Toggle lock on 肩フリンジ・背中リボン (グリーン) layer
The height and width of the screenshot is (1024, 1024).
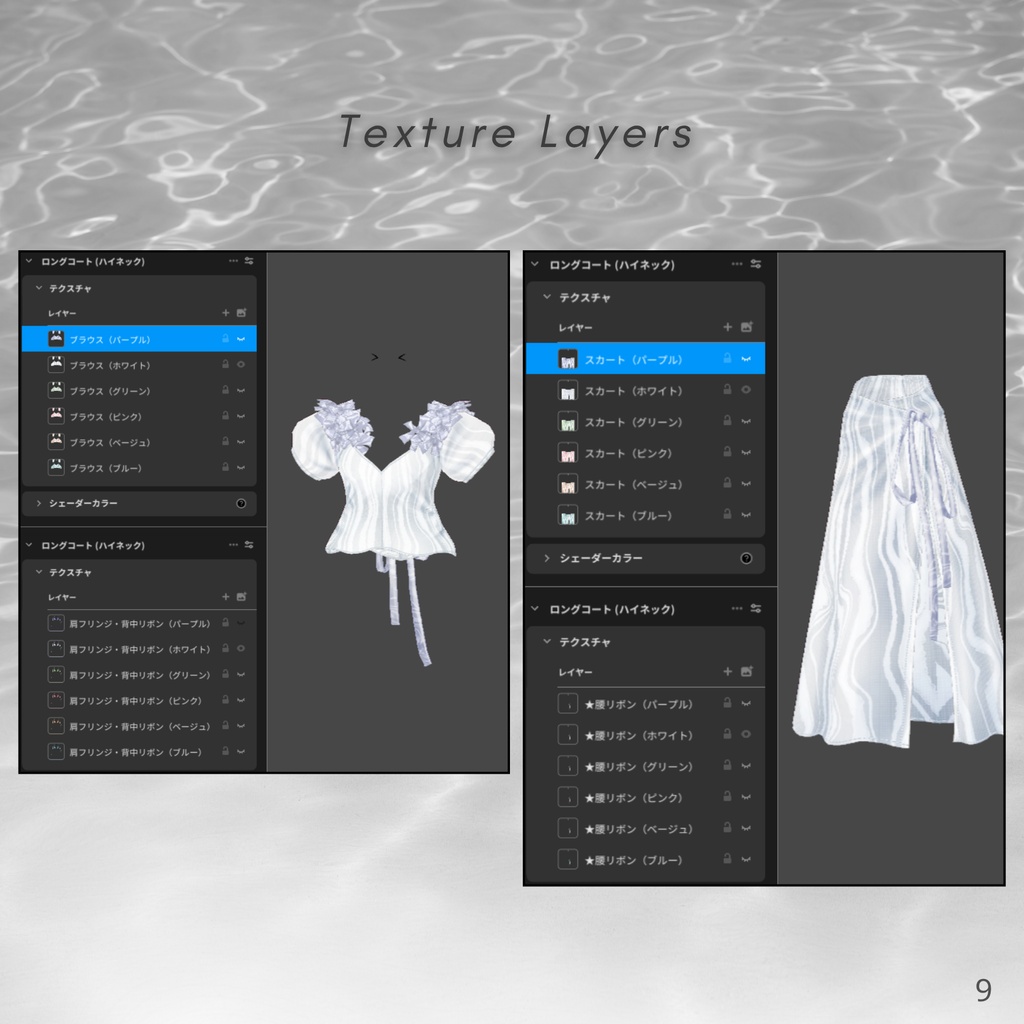pos(225,674)
